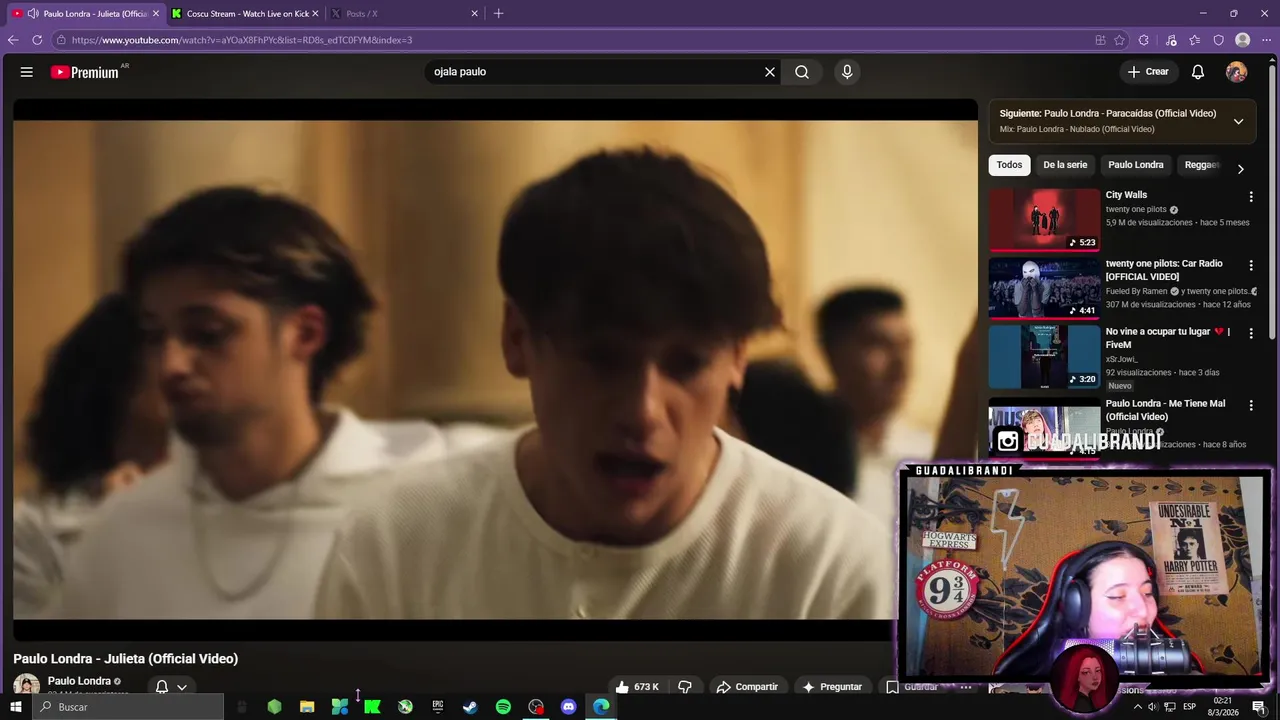Open the YouTube account avatar menu
1280x720 pixels.
pyautogui.click(x=1236, y=72)
